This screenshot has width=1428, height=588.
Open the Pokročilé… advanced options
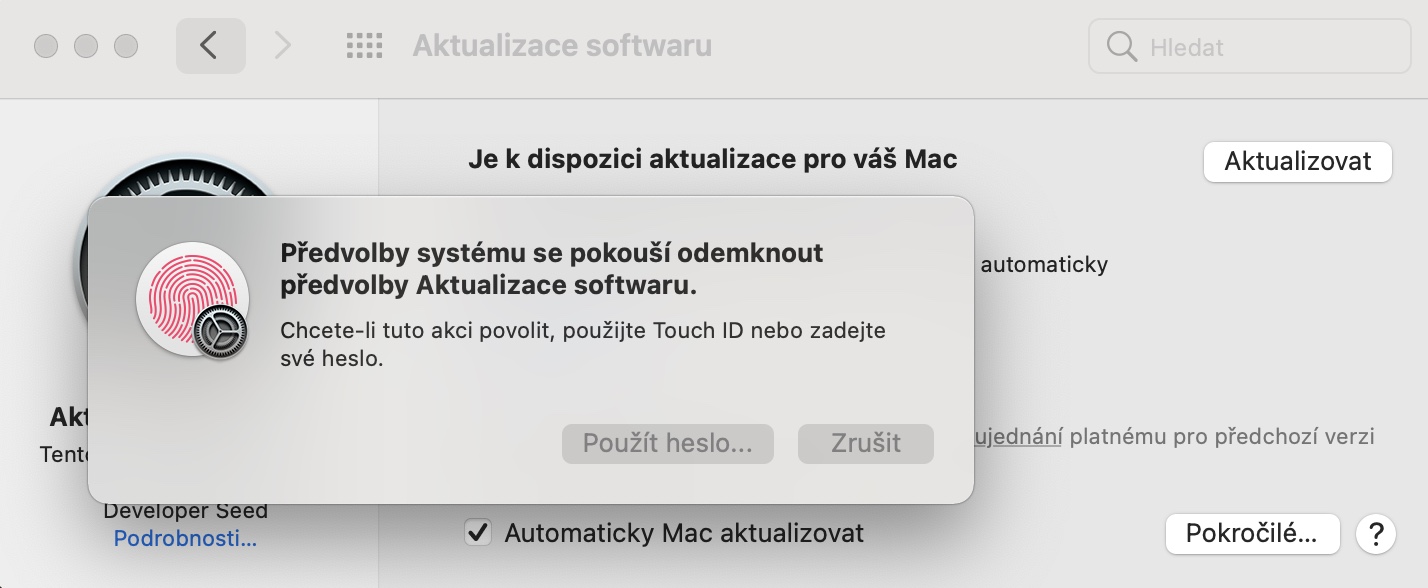(x=1251, y=533)
